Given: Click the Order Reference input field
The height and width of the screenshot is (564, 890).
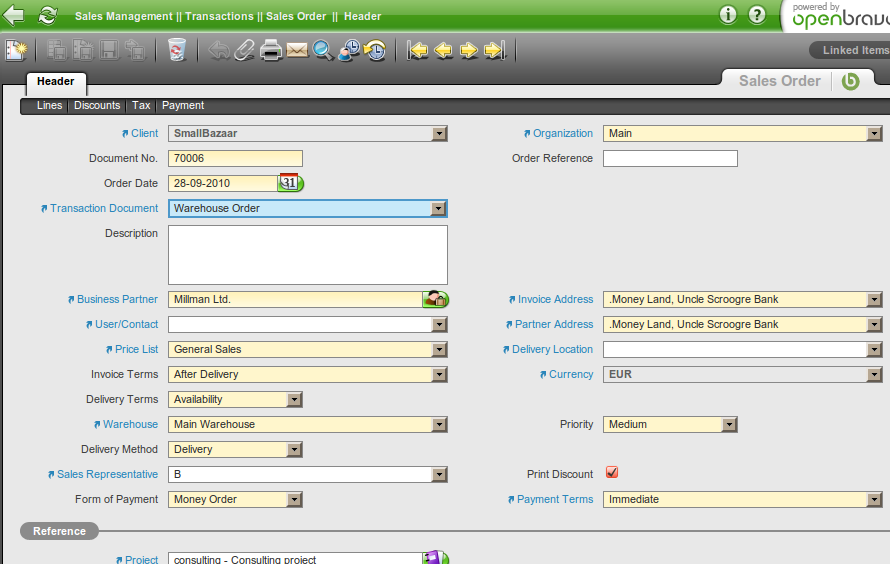Looking at the screenshot, I should click(670, 158).
